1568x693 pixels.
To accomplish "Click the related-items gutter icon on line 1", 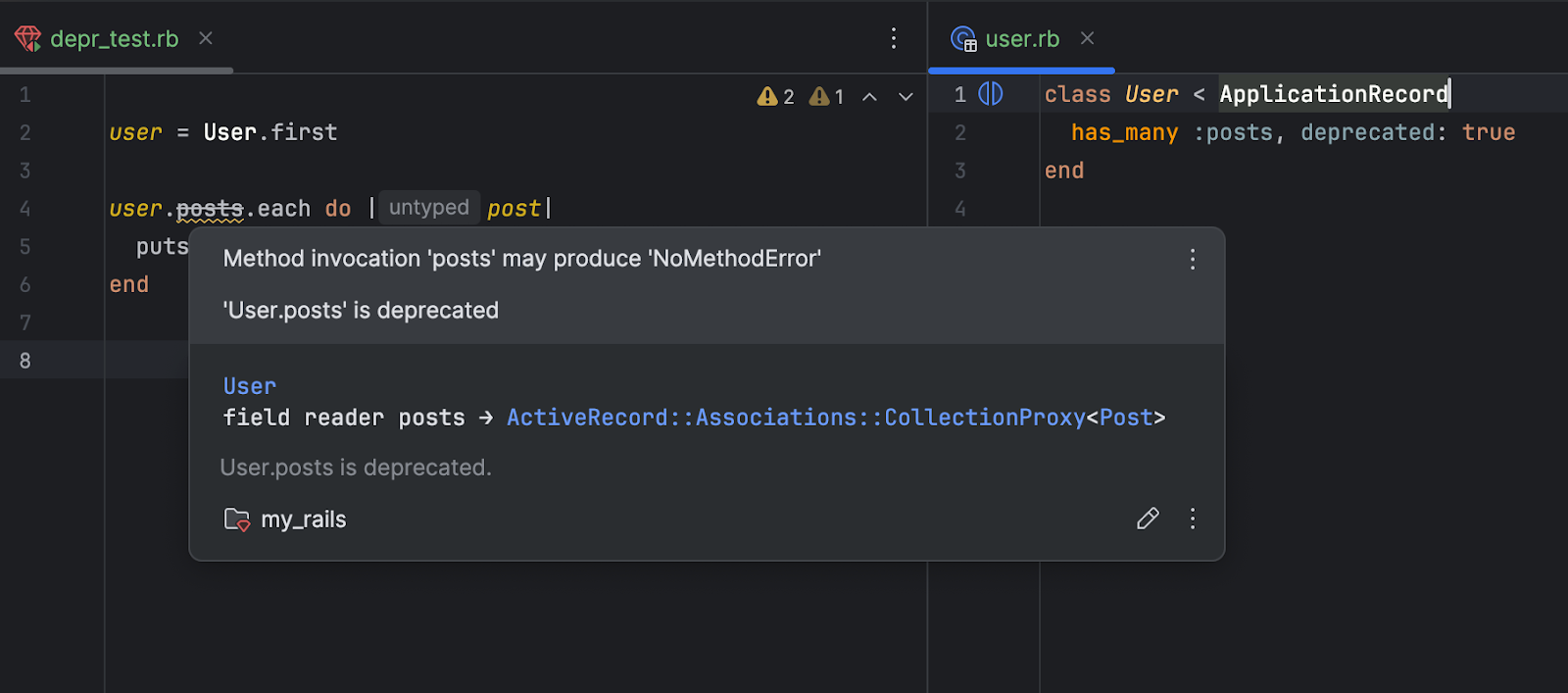I will click(991, 94).
